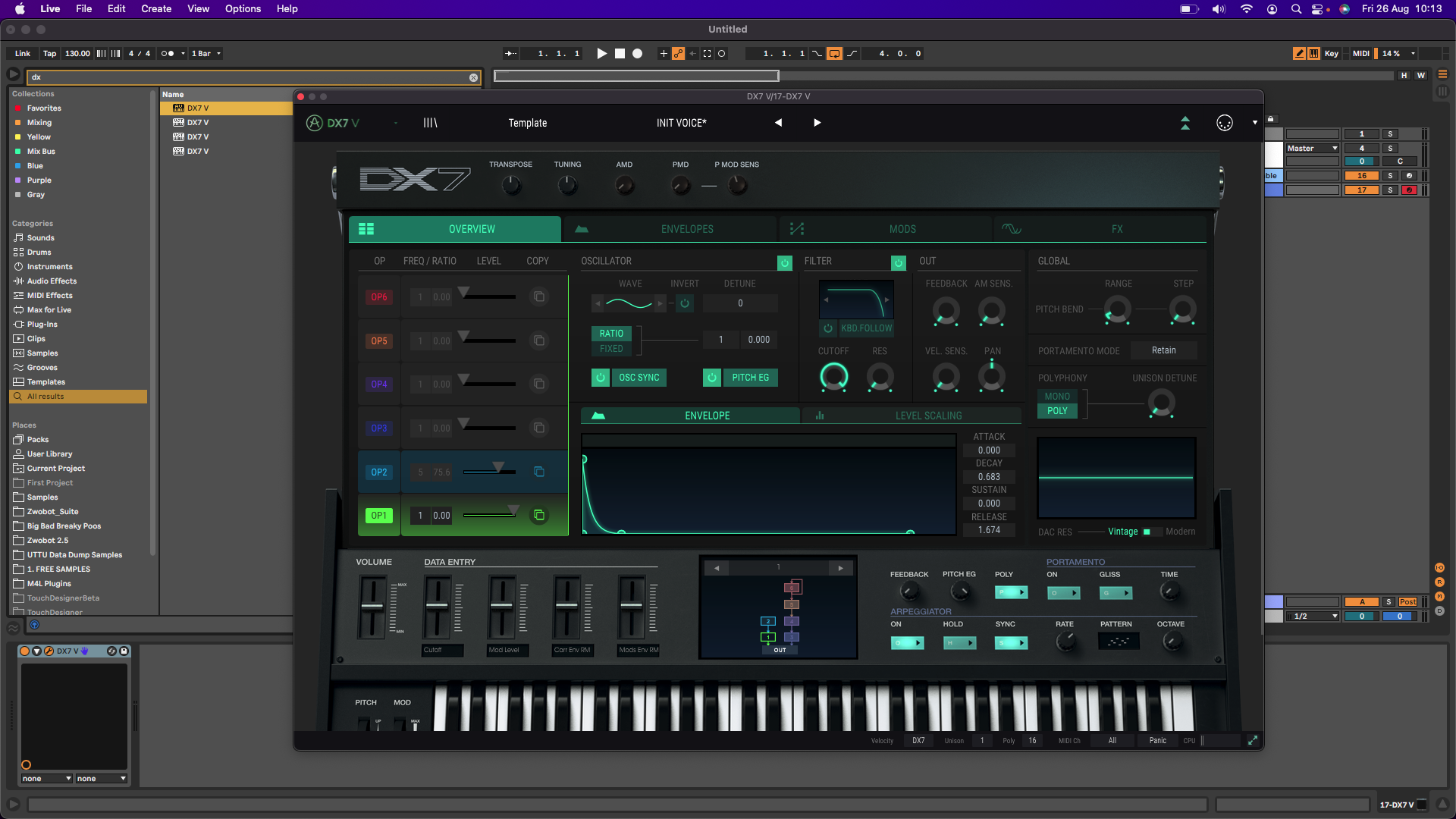
Task: Click the resize arrows icon bottom-right
Action: click(x=1252, y=740)
